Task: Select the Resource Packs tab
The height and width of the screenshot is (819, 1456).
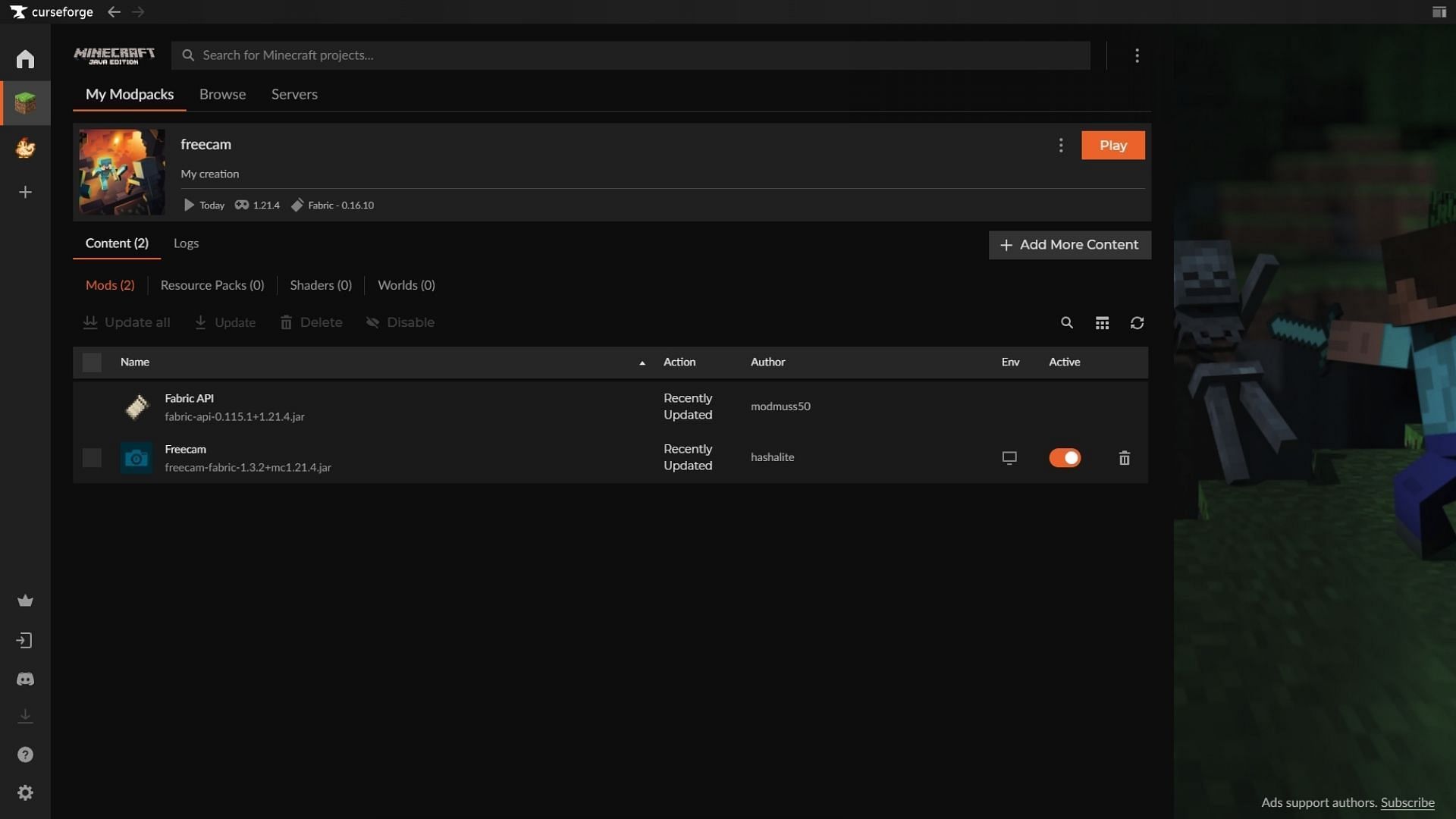Action: pyautogui.click(x=212, y=285)
